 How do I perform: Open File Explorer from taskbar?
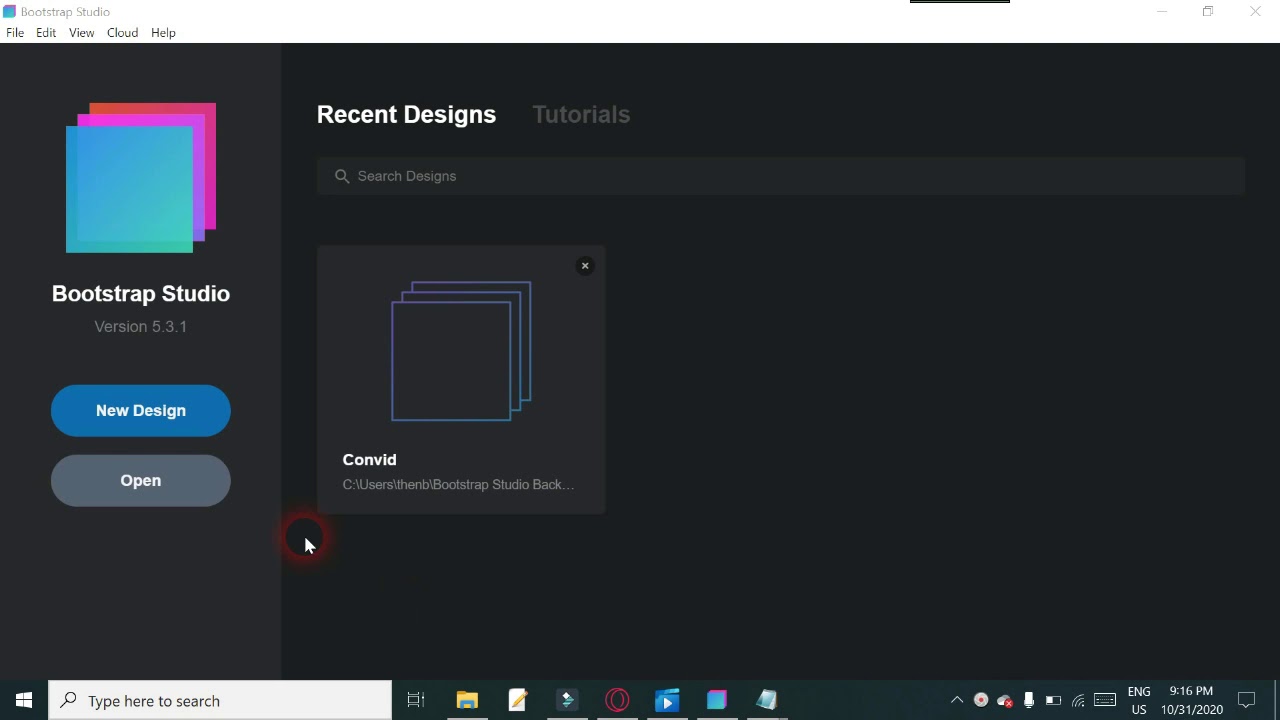[467, 700]
